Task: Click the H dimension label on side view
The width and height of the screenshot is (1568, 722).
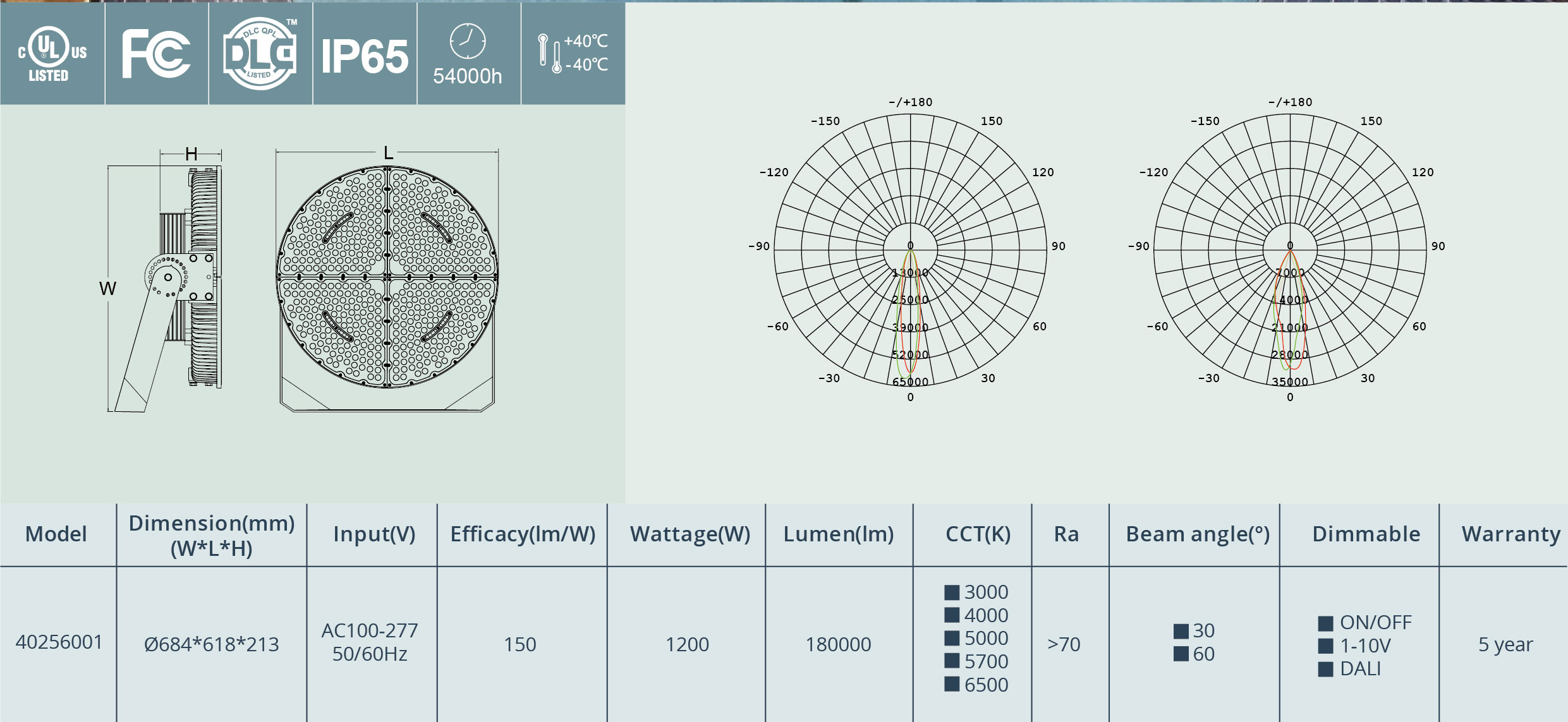Action: pyautogui.click(x=191, y=154)
